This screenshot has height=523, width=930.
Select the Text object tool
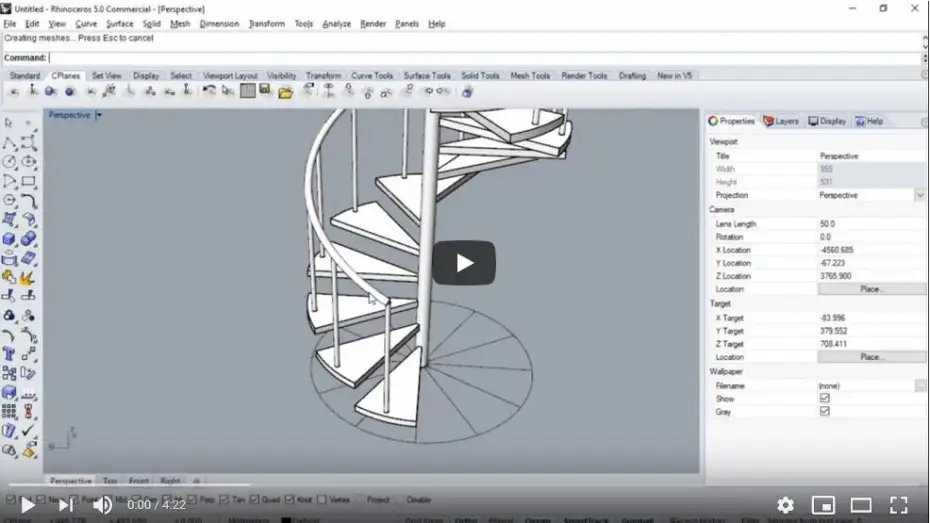9,354
